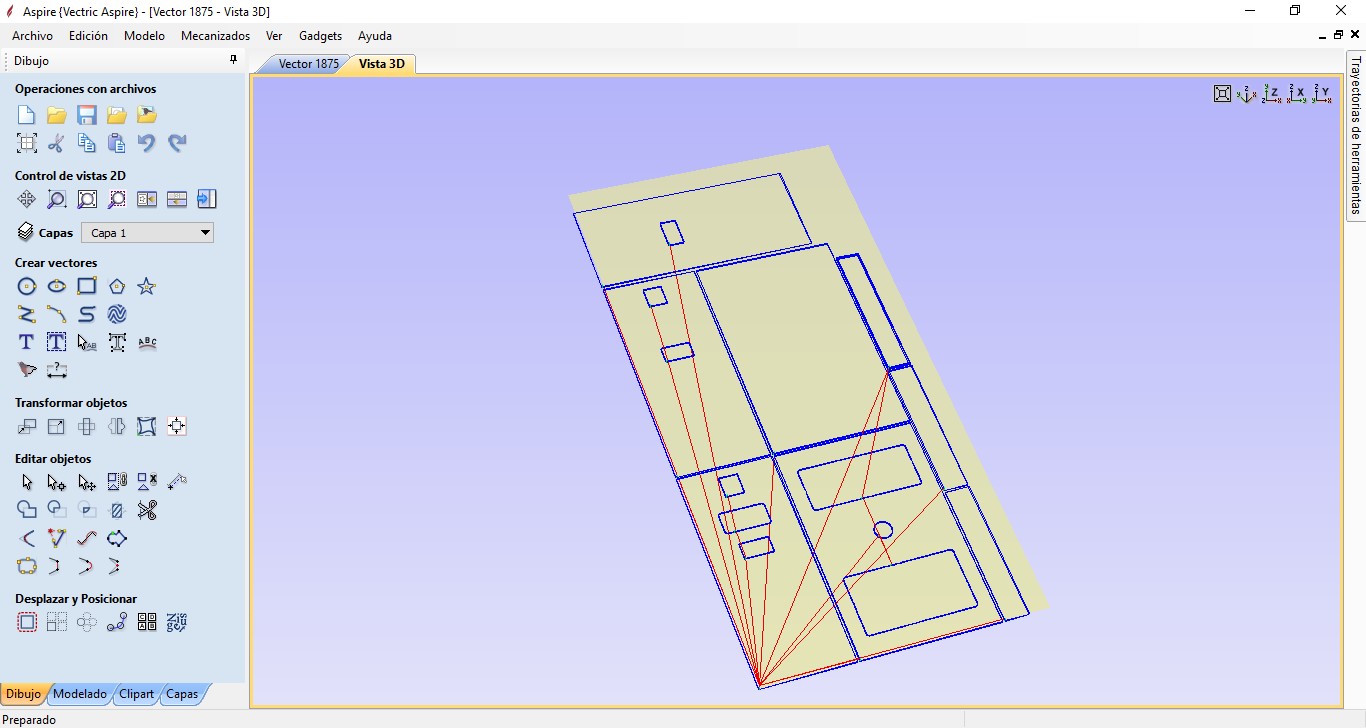
Task: Select the scissors Trim vectors tool
Action: pyautogui.click(x=147, y=511)
